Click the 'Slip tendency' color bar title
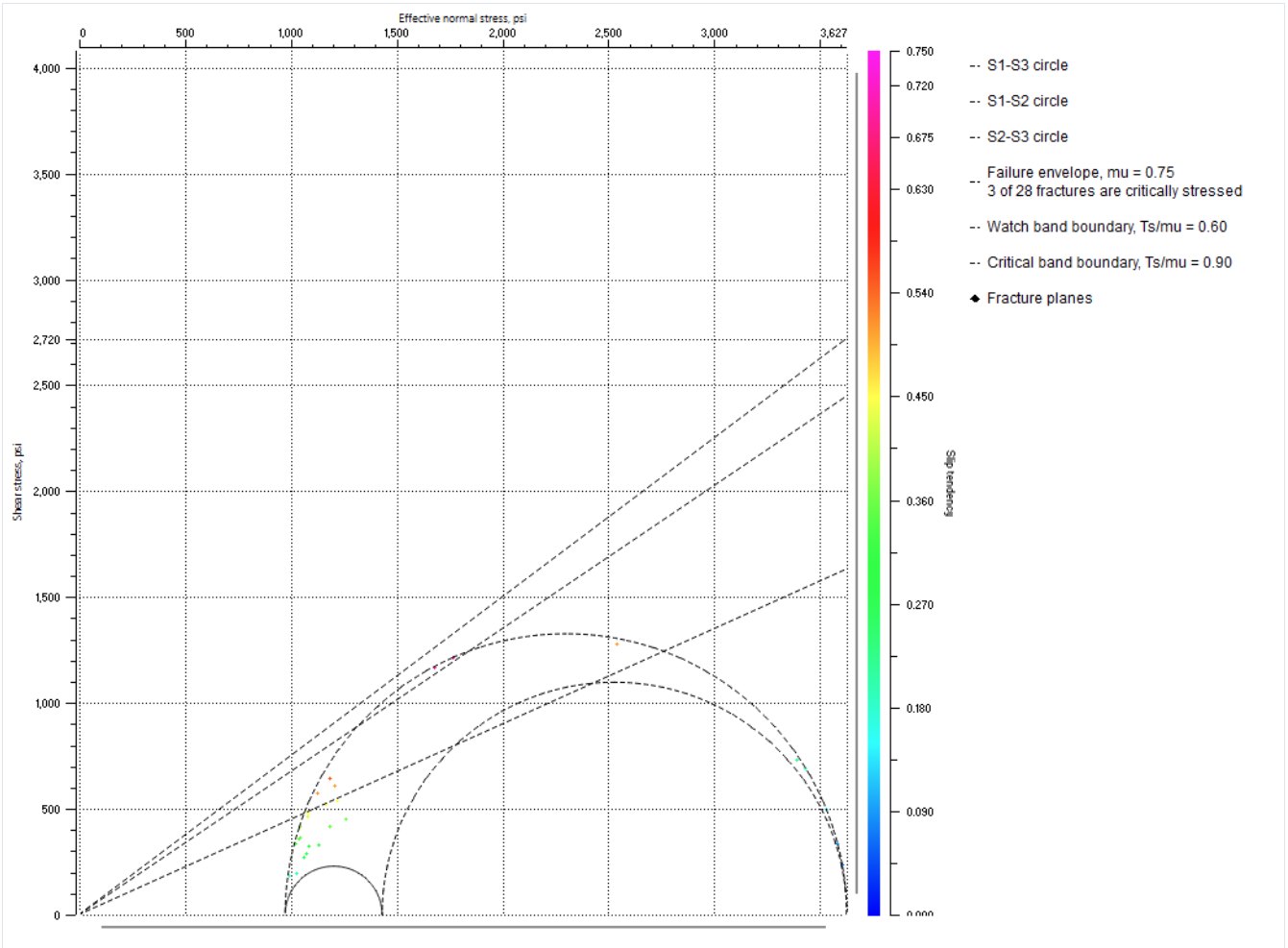1288x948 pixels. pyautogui.click(x=950, y=483)
